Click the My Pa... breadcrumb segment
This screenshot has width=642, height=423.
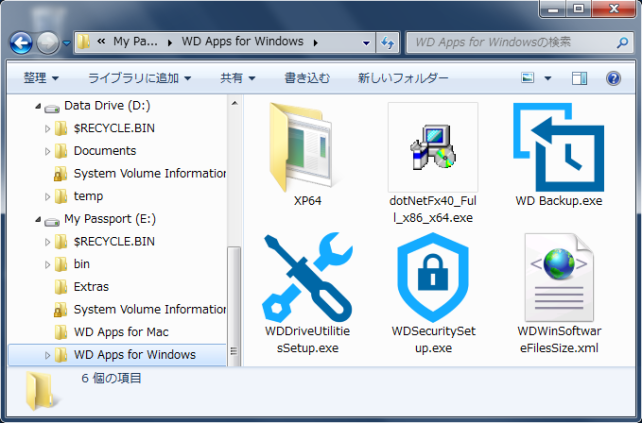pos(136,42)
